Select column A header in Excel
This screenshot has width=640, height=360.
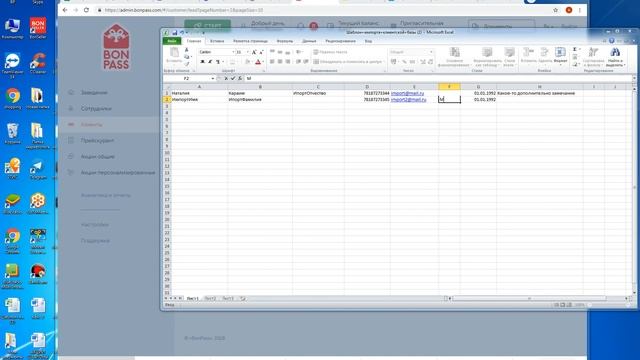pyautogui.click(x=199, y=87)
